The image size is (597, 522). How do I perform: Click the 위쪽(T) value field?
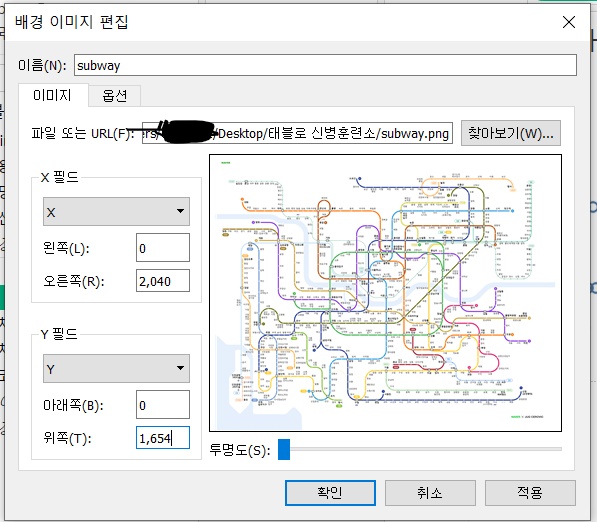pyautogui.click(x=163, y=438)
